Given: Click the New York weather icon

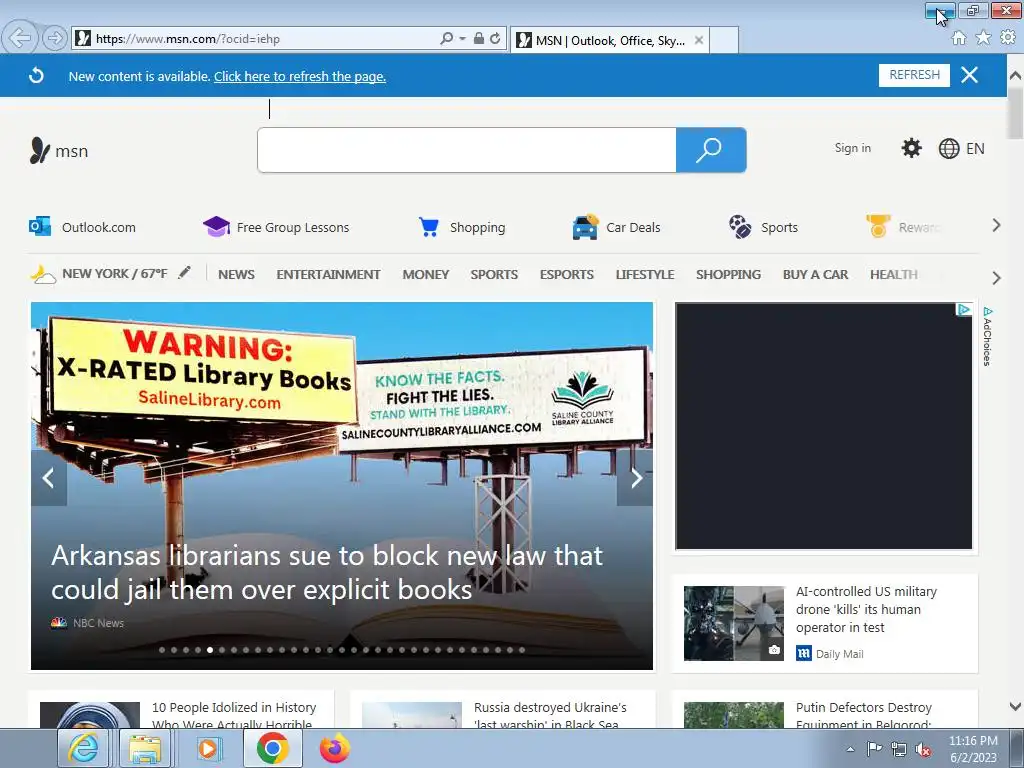Looking at the screenshot, I should 43,274.
